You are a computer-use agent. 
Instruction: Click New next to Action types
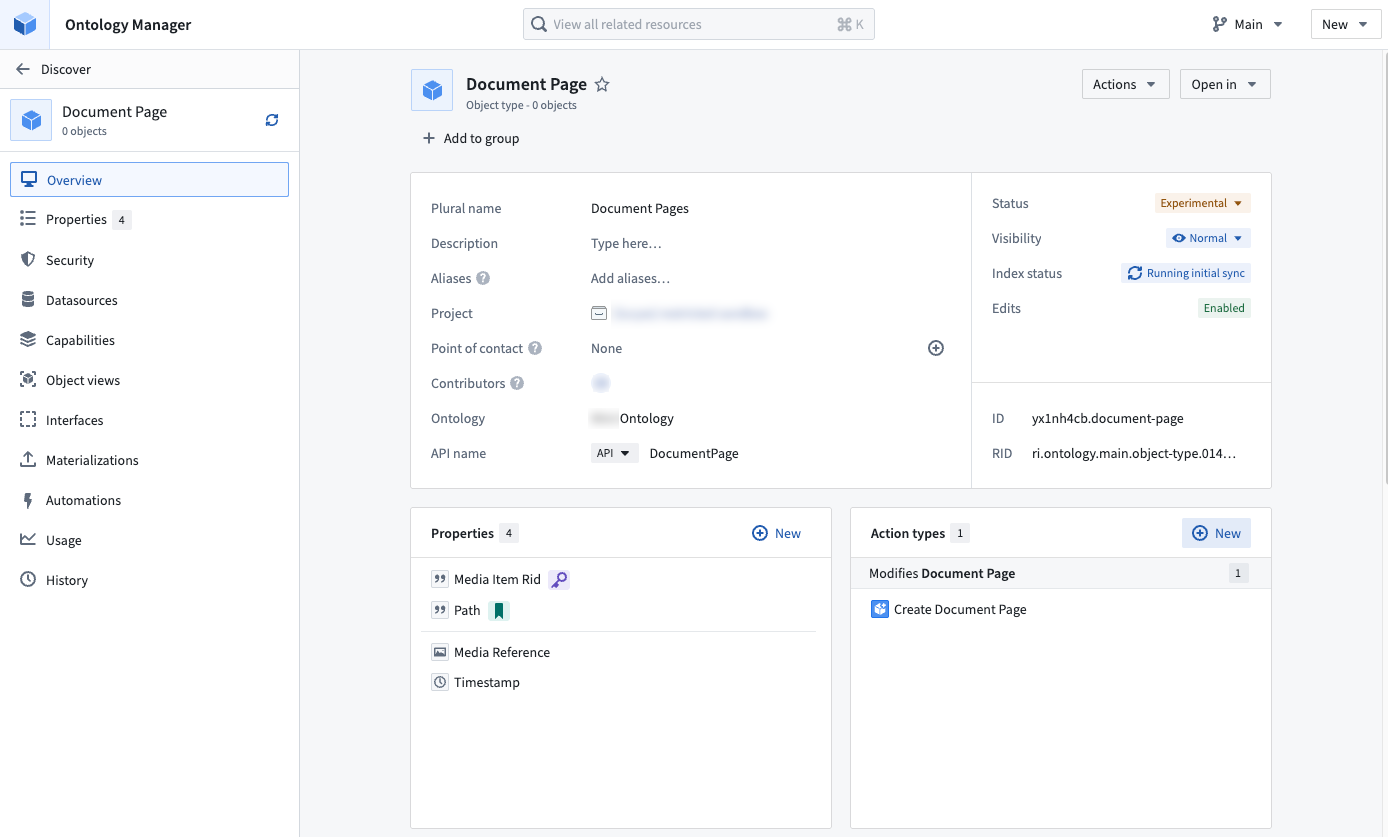coord(1216,532)
